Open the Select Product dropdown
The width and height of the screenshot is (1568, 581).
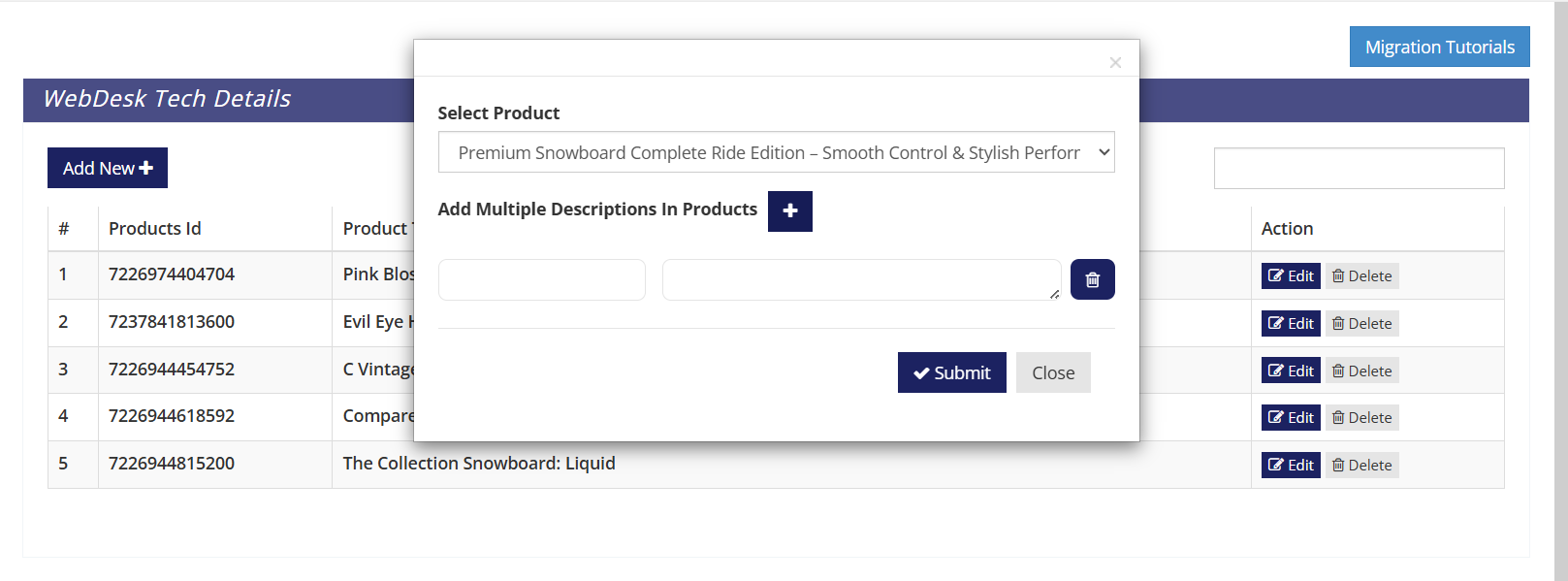tap(776, 152)
